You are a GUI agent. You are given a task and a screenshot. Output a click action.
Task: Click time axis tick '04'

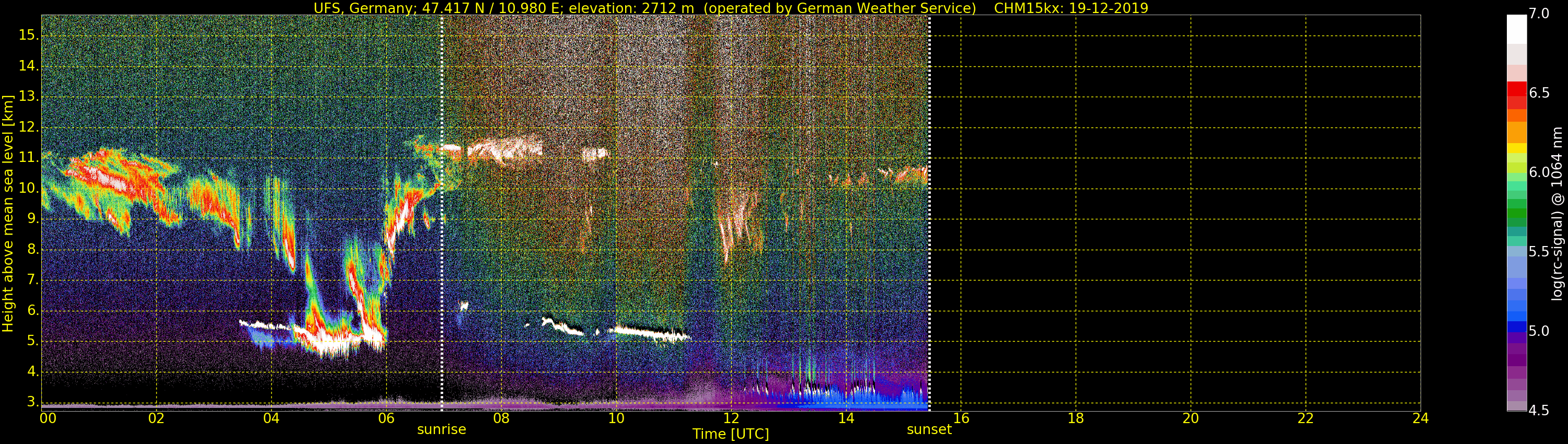point(271,418)
